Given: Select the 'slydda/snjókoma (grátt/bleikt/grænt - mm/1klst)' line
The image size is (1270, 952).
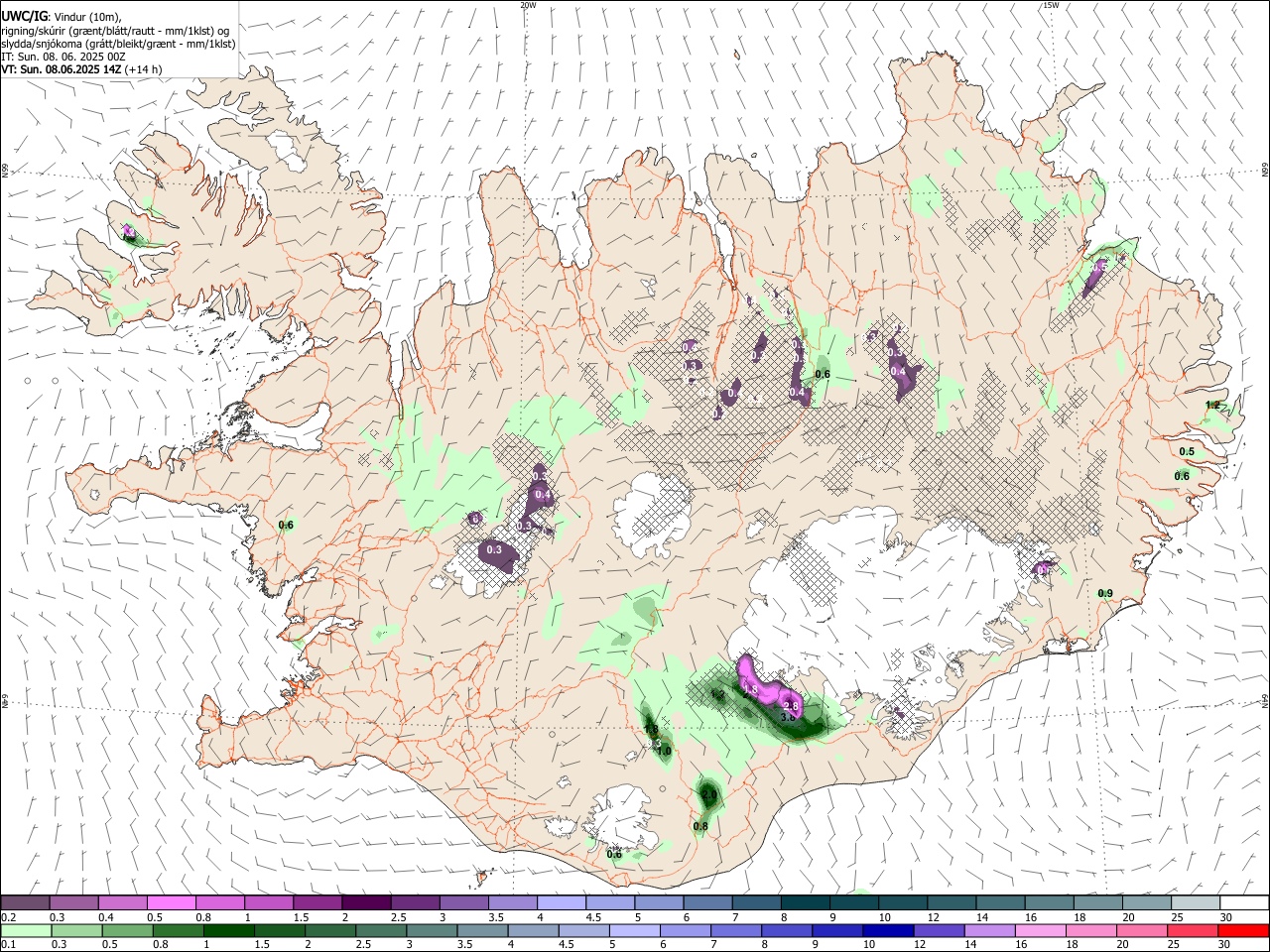Looking at the screenshot, I should click(118, 43).
